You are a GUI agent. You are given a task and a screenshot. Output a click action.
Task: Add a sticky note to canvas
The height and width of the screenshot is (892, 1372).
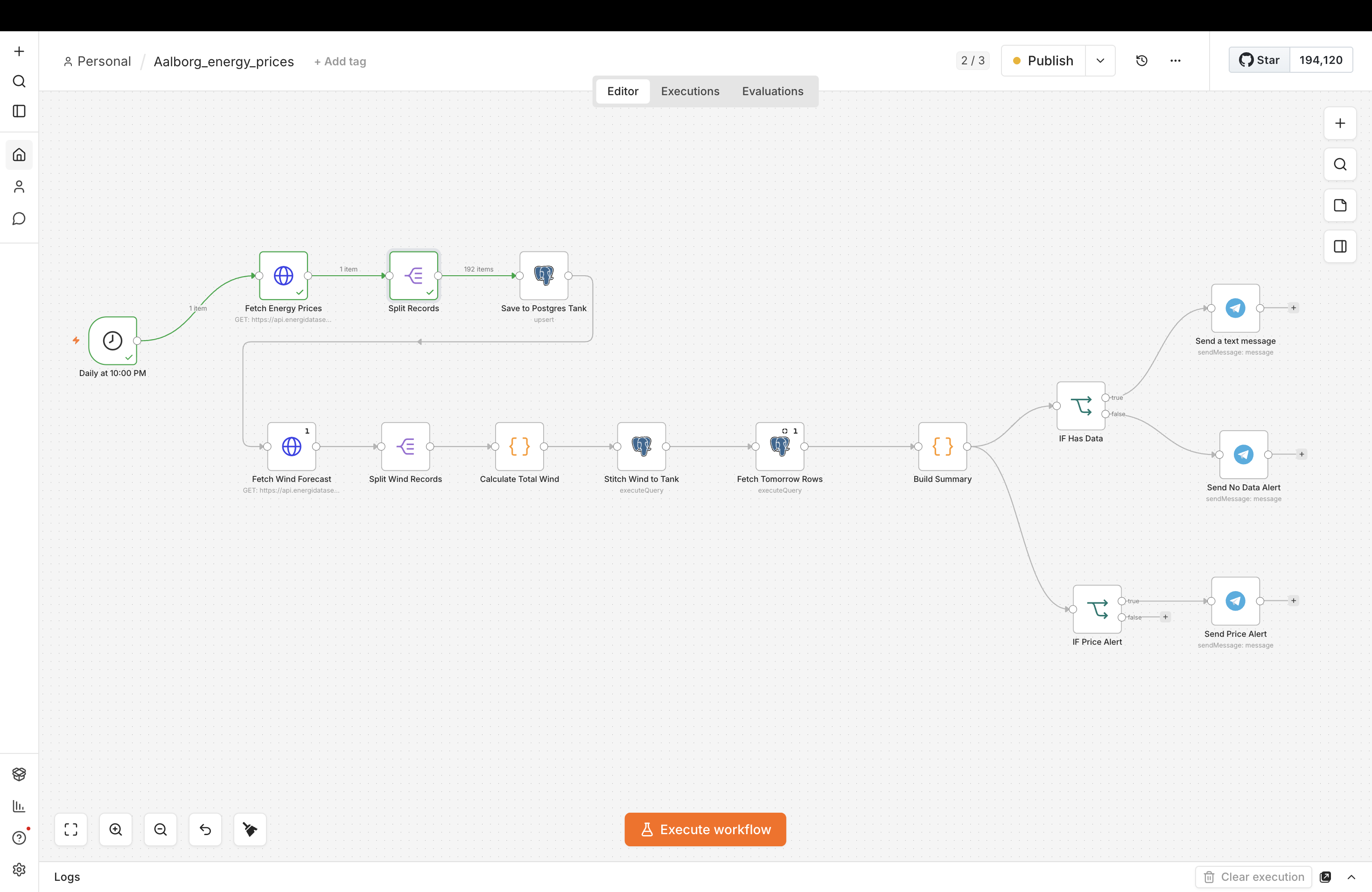click(x=1340, y=205)
